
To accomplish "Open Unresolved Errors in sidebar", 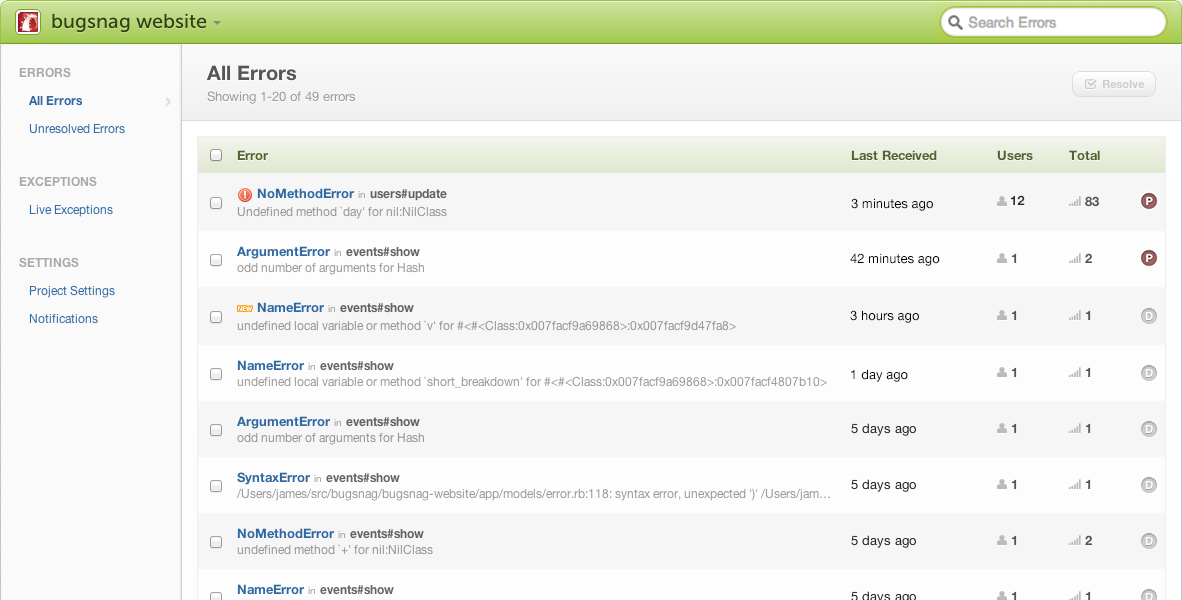I will [77, 129].
